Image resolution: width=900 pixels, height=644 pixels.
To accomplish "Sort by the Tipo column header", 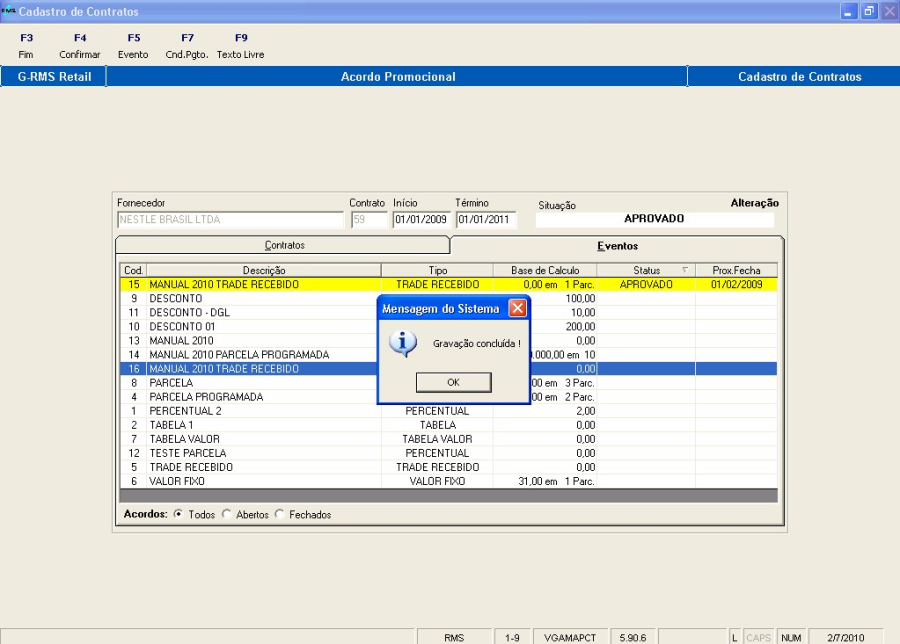I will coord(437,270).
